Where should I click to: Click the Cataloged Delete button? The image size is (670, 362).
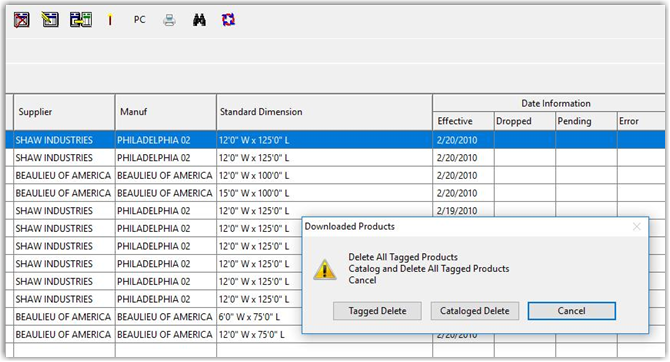pyautogui.click(x=475, y=311)
